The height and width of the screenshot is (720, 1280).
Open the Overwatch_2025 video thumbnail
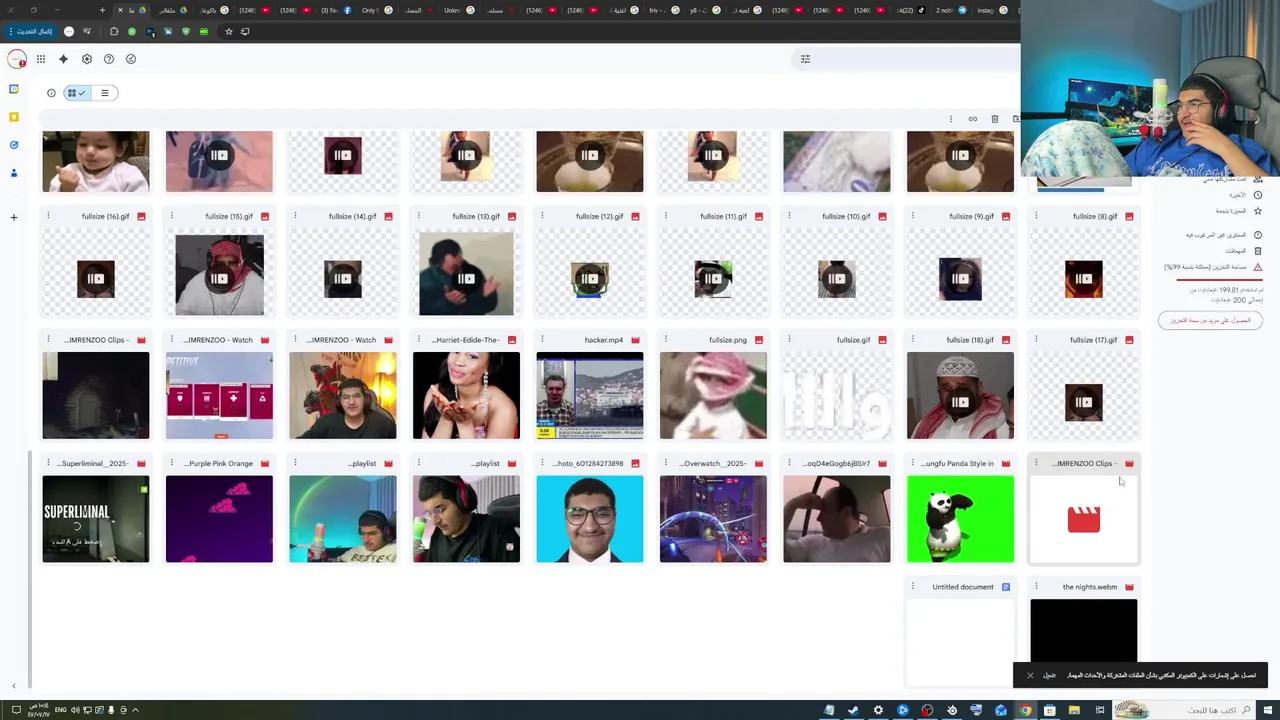point(713,519)
